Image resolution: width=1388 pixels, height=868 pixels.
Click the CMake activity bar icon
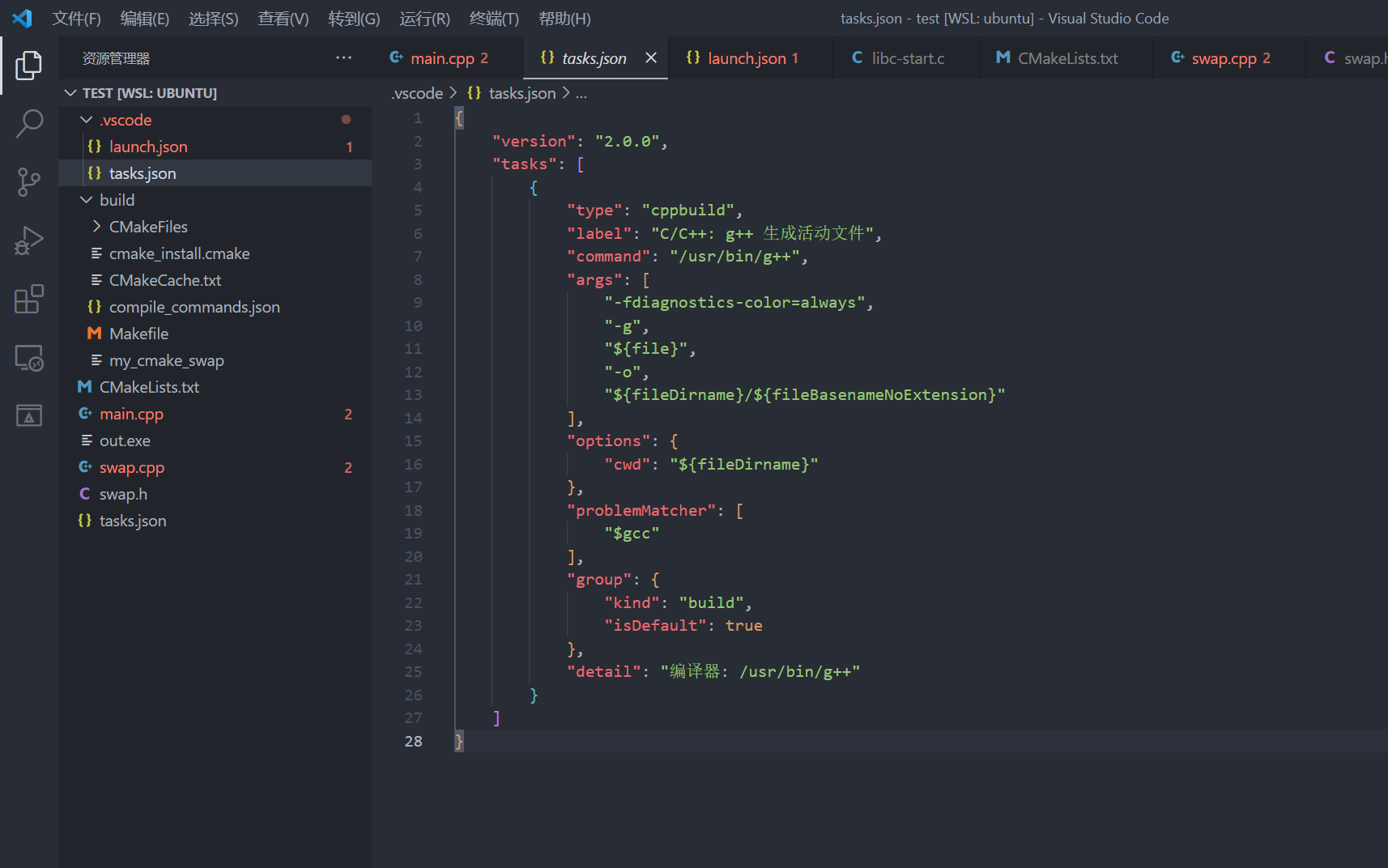point(29,416)
